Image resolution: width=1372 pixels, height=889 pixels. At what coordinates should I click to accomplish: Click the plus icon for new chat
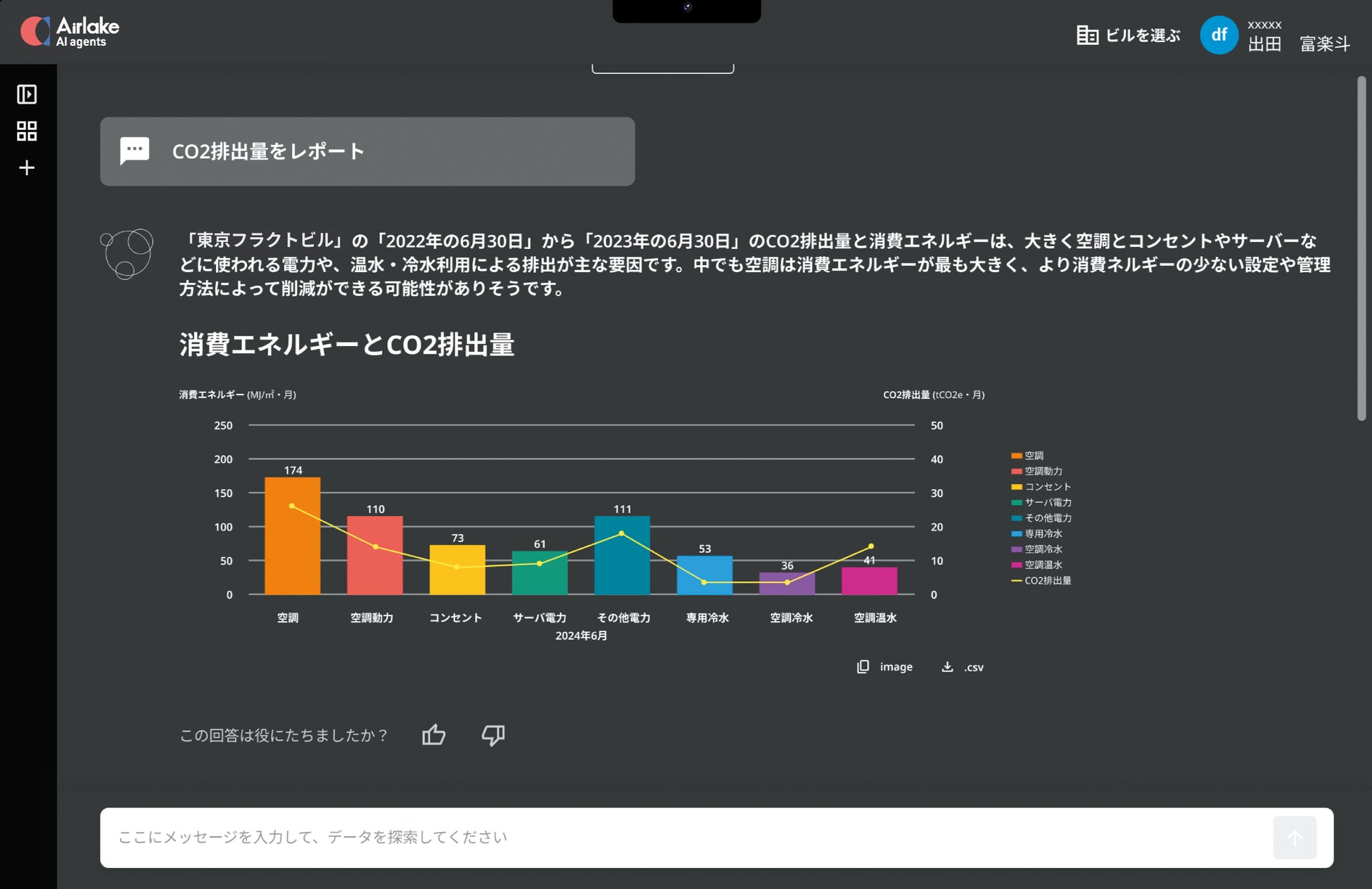[27, 168]
